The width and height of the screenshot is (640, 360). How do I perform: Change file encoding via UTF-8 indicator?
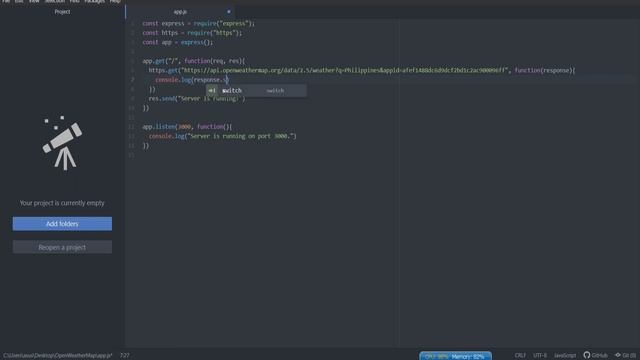click(x=540, y=356)
